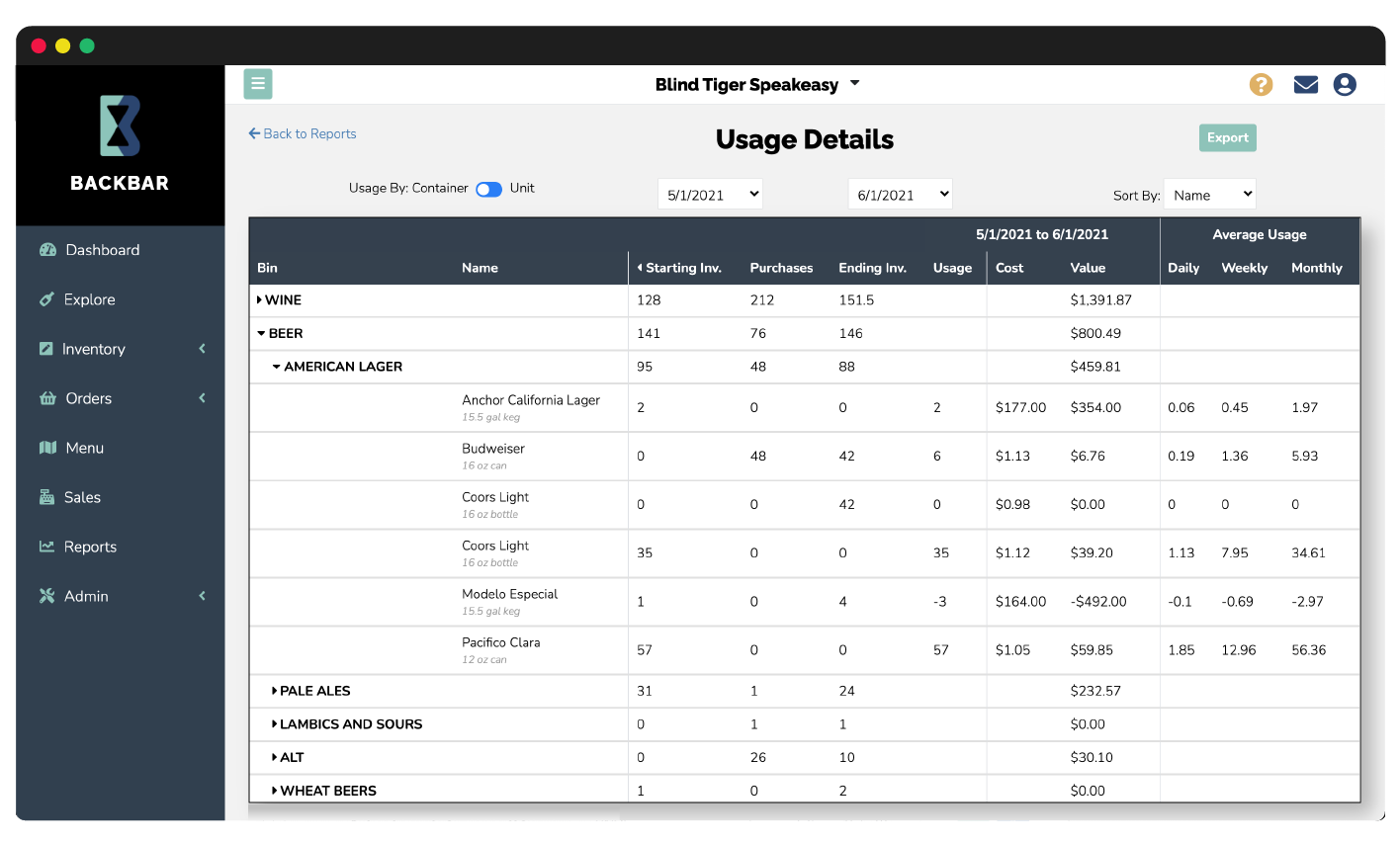This screenshot has height=844, width=1400.
Task: Expand the Admin sidebar chevron
Action: coord(202,596)
